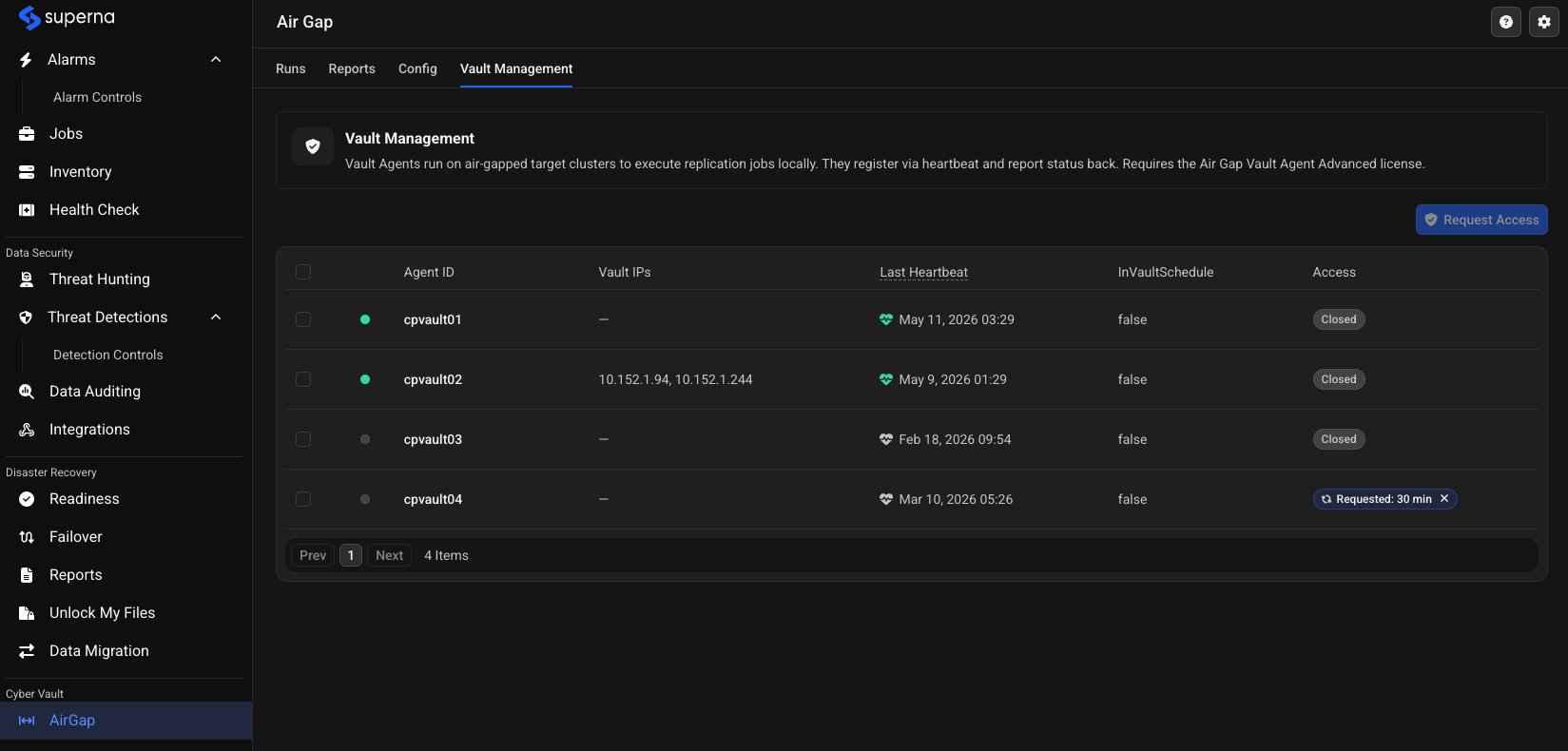The image size is (1568, 751).
Task: Check the cpvault02 row checkbox
Action: click(303, 379)
